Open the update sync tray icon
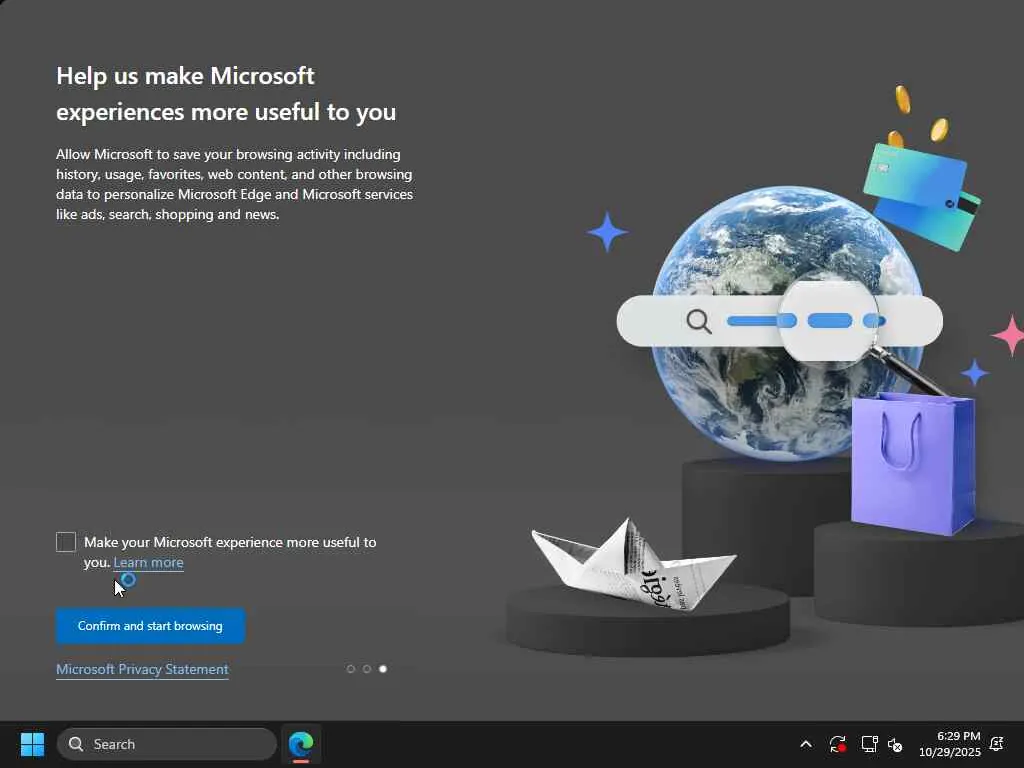The width and height of the screenshot is (1024, 768). pos(837,744)
